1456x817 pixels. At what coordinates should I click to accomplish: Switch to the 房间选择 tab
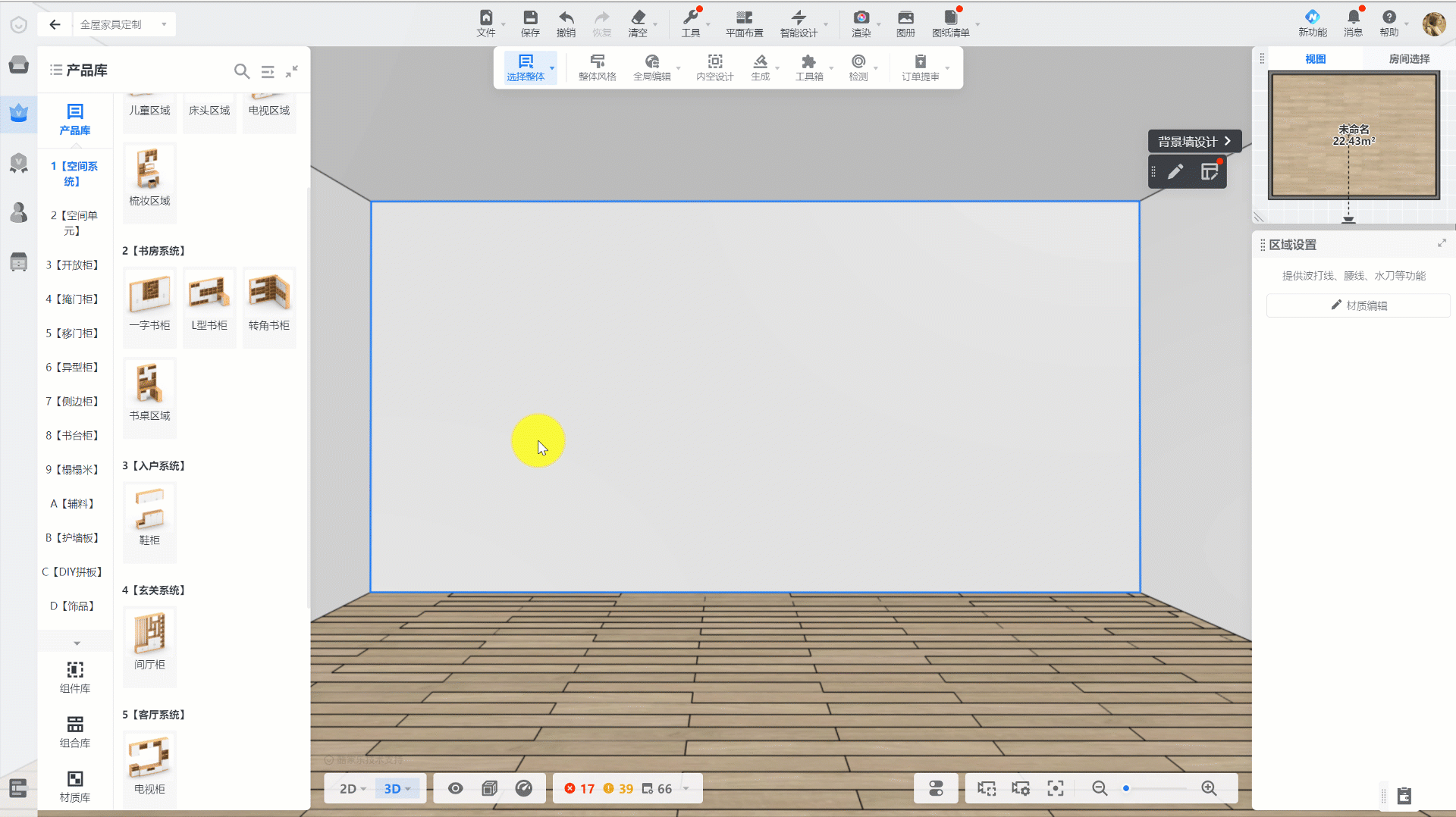pyautogui.click(x=1408, y=58)
